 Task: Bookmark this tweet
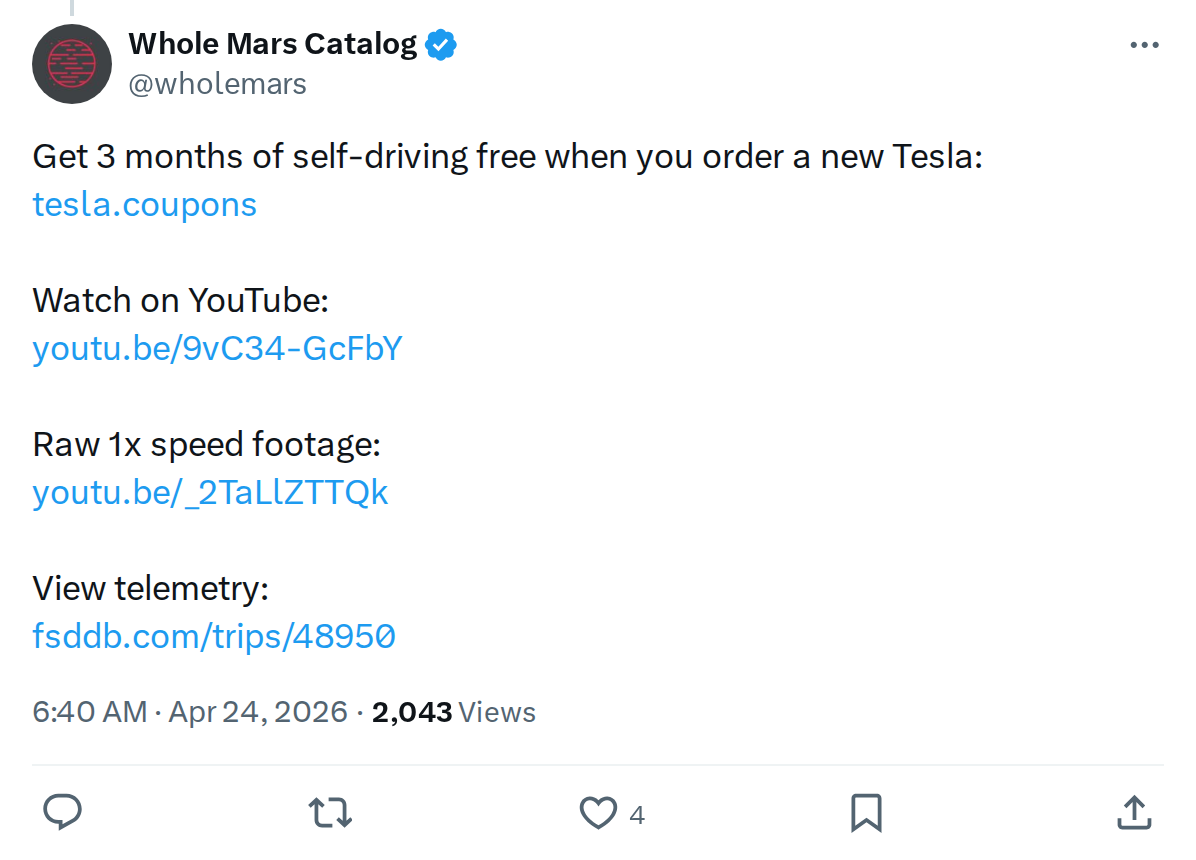click(x=866, y=813)
